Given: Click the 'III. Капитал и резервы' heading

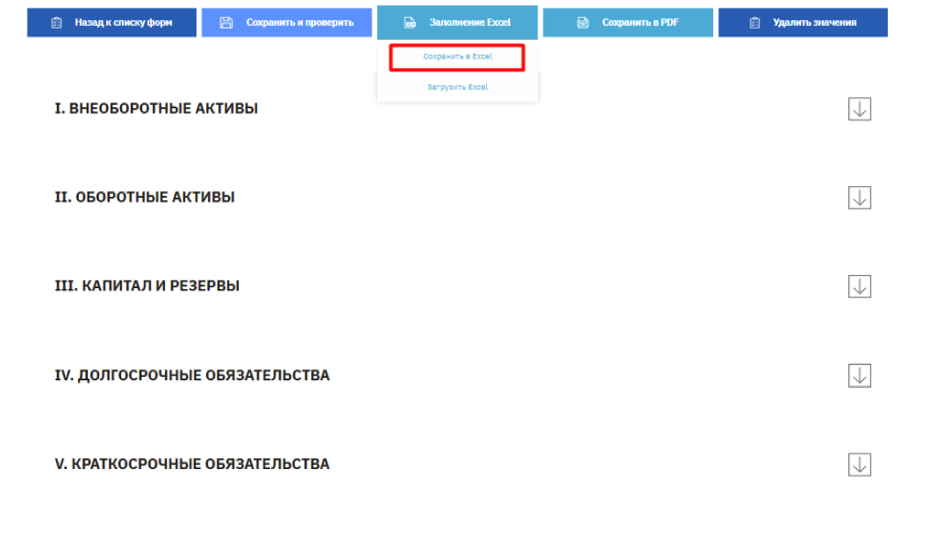Looking at the screenshot, I should click(x=147, y=286).
